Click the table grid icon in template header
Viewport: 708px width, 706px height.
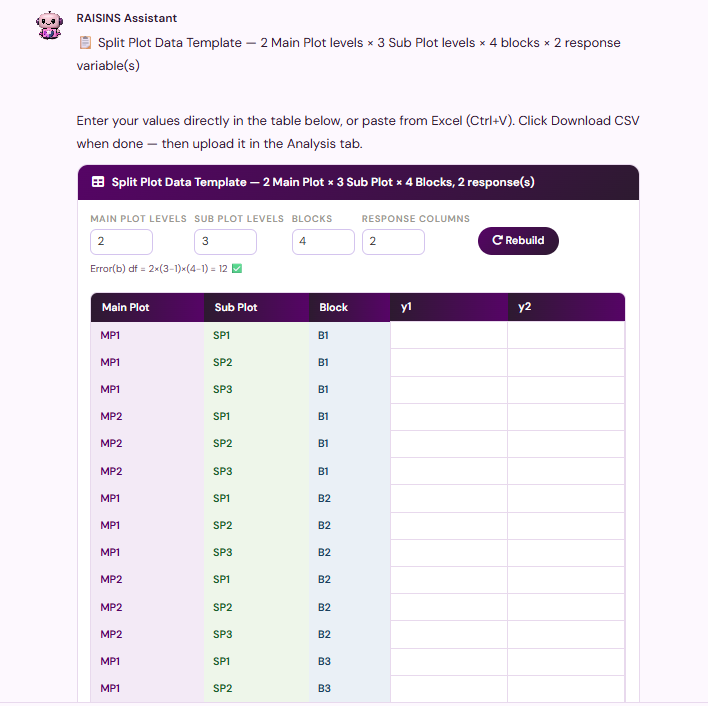pos(98,182)
